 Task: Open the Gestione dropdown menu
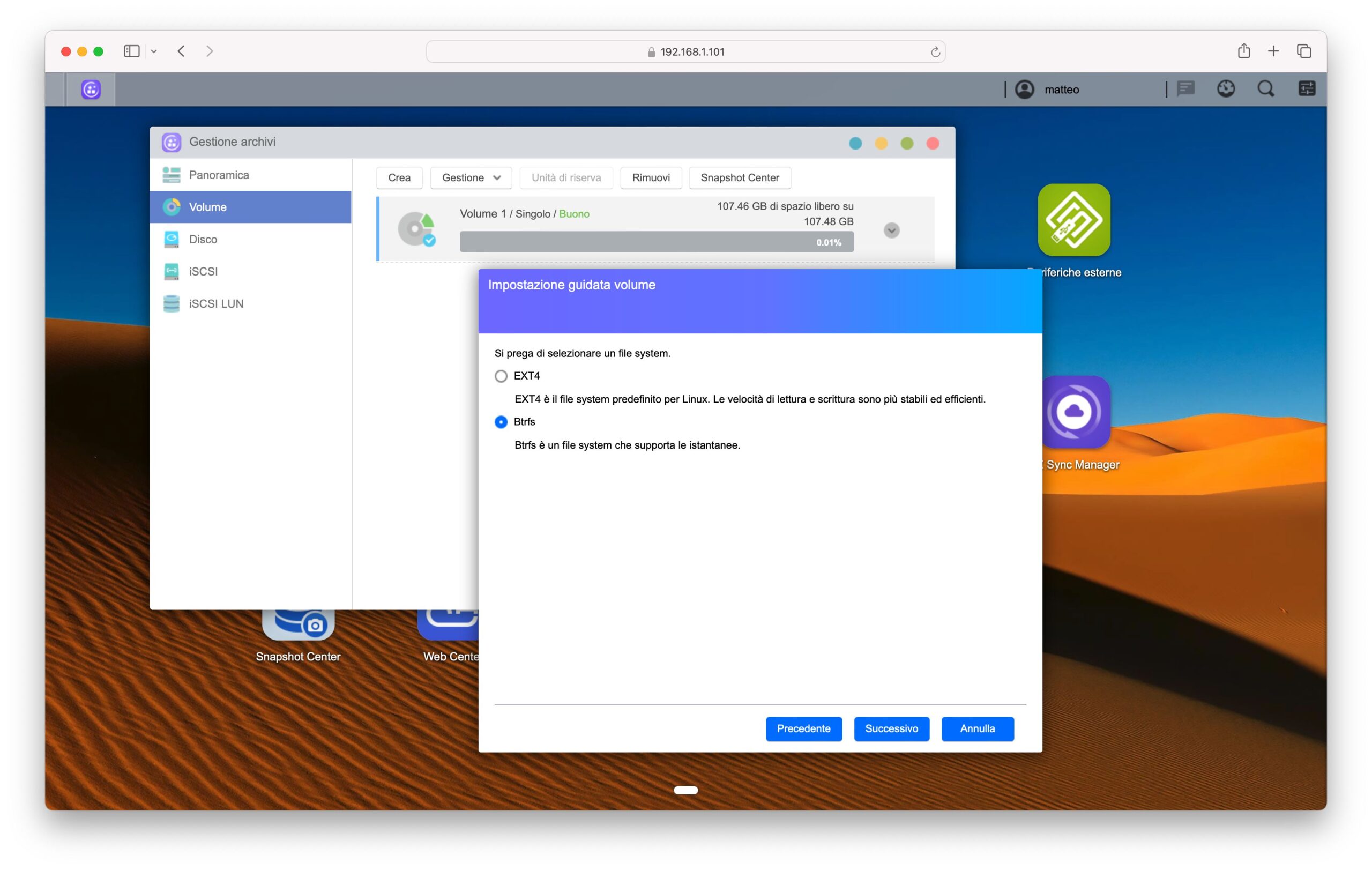[471, 178]
